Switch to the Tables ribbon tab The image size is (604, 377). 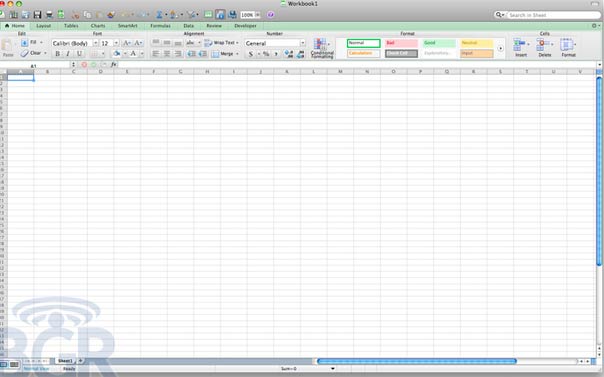coord(71,26)
